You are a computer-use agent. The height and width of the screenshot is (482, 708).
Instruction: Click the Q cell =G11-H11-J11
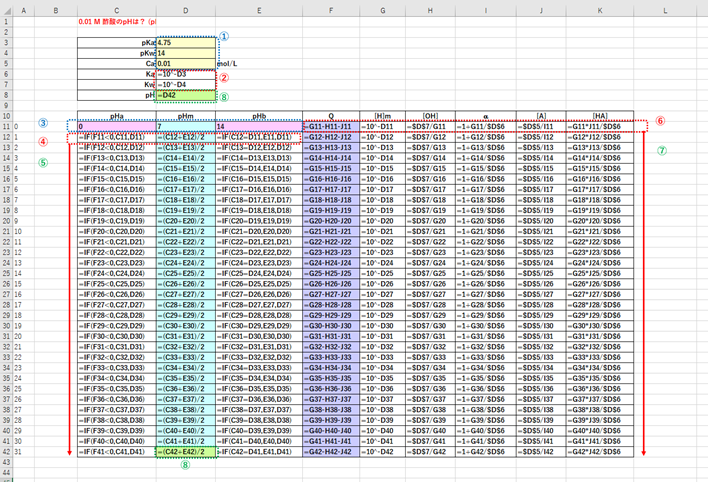(x=331, y=126)
